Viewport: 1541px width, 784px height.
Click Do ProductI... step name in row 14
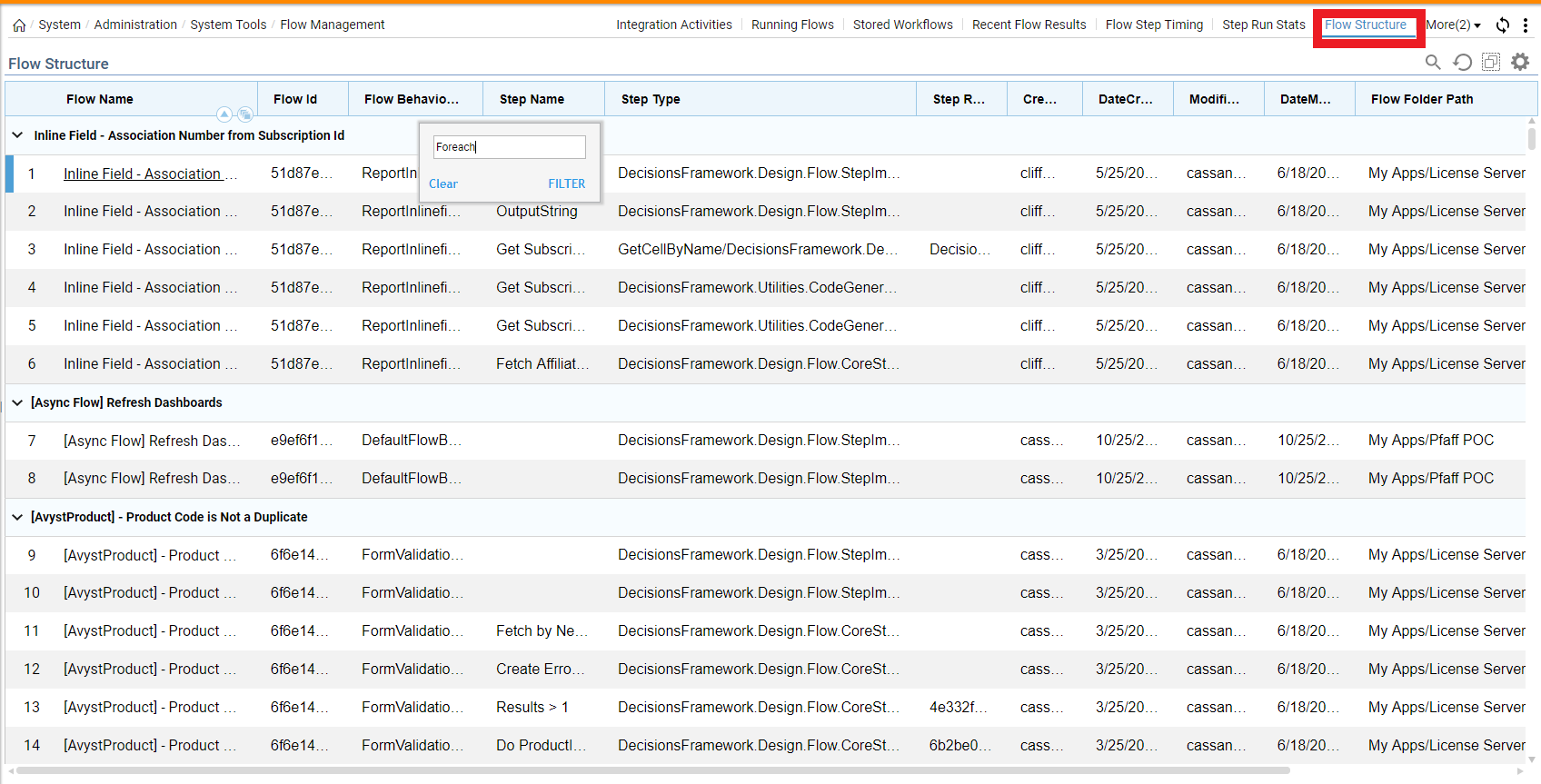[541, 745]
